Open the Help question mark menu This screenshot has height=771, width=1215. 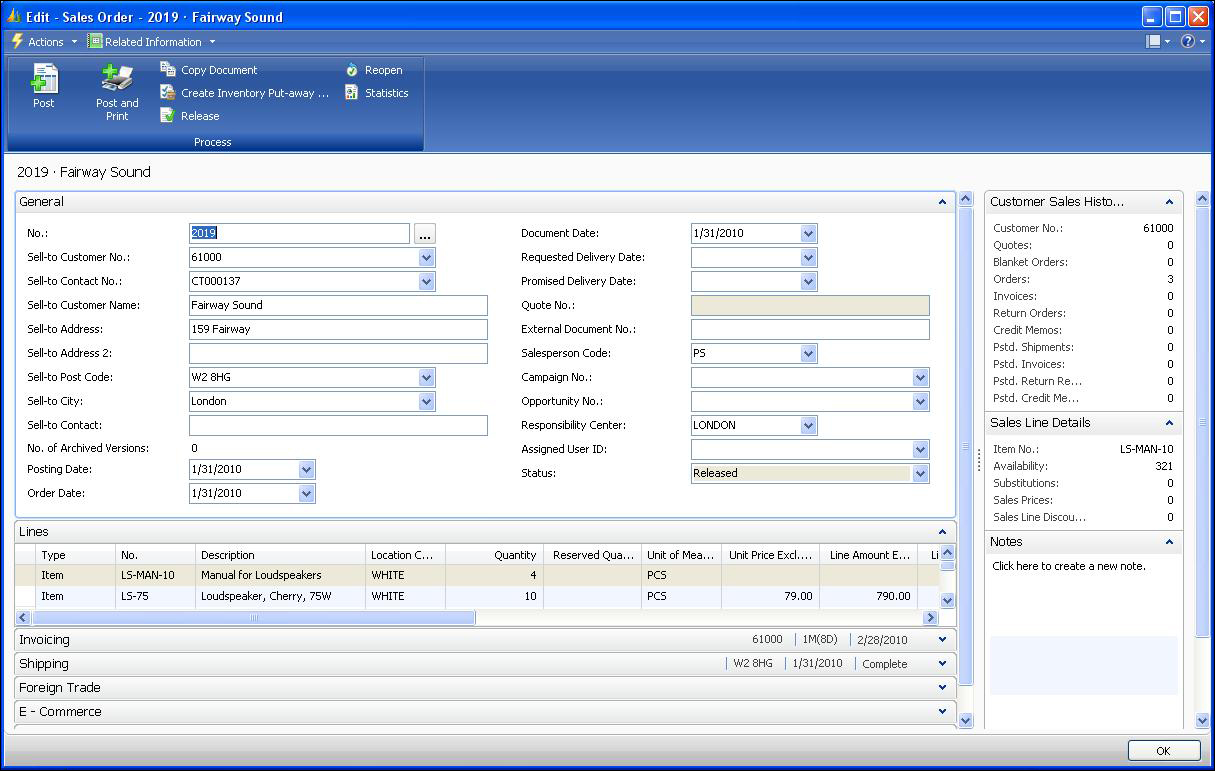click(x=1193, y=42)
